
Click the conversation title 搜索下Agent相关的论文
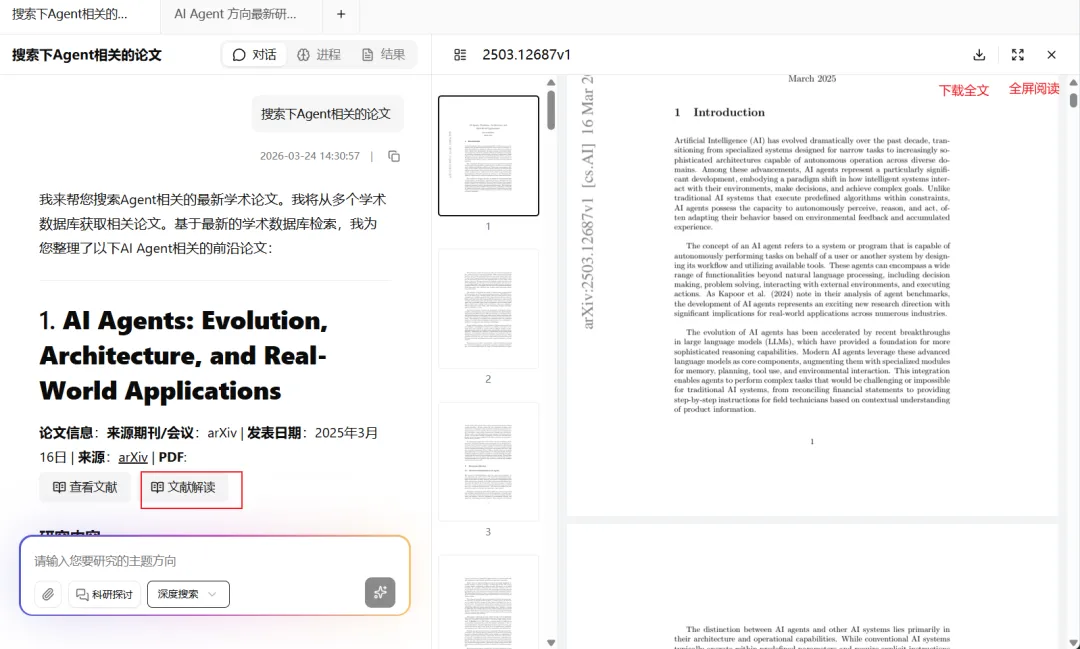(87, 54)
